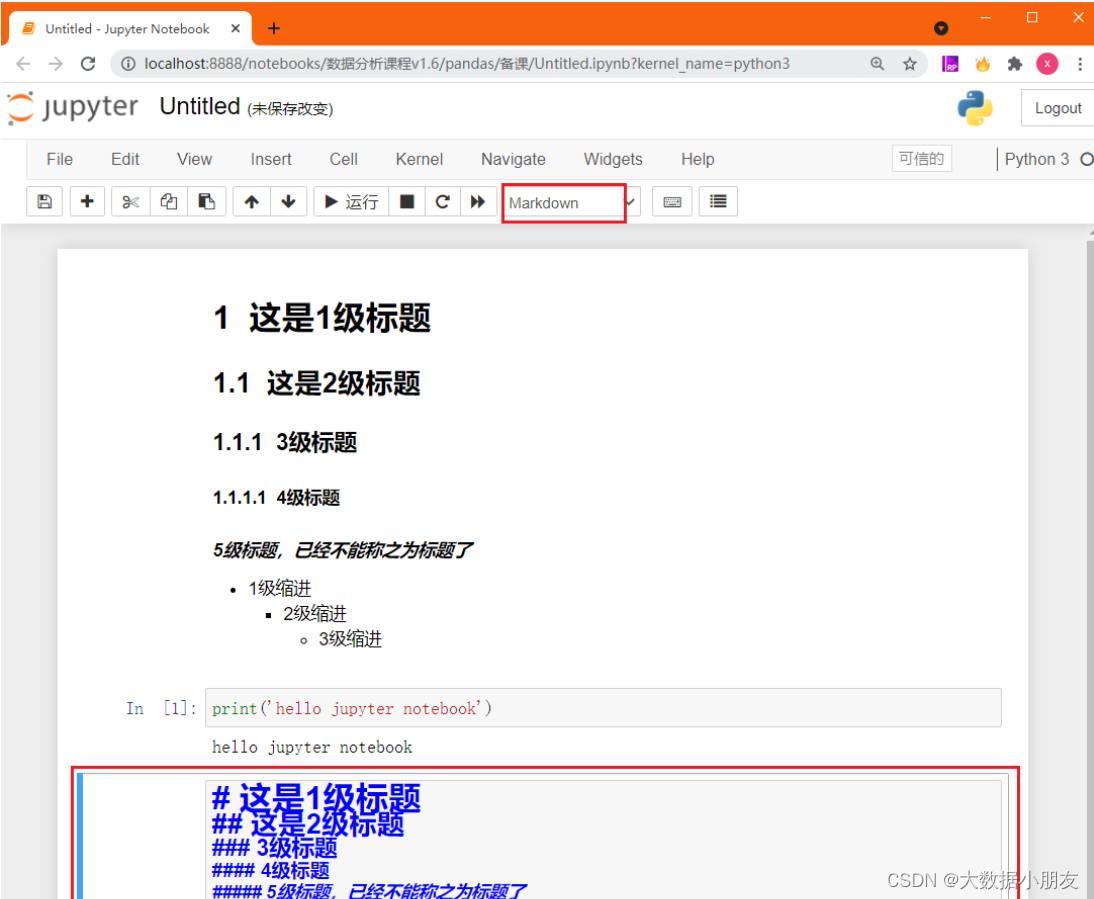Click the site info icon before localhost
Image resolution: width=1094 pixels, height=899 pixels.
[x=128, y=64]
